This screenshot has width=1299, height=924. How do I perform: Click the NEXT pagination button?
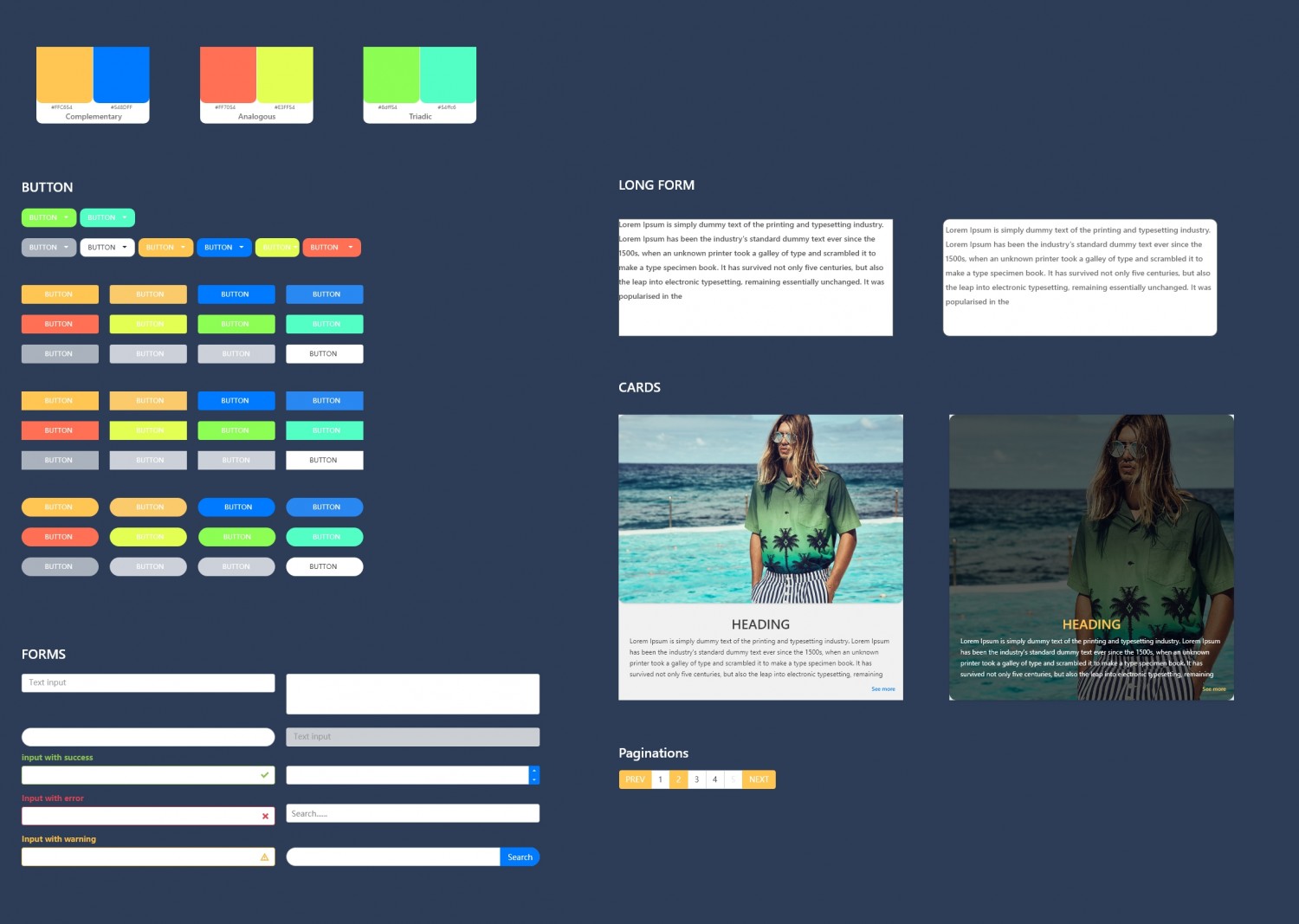(759, 779)
